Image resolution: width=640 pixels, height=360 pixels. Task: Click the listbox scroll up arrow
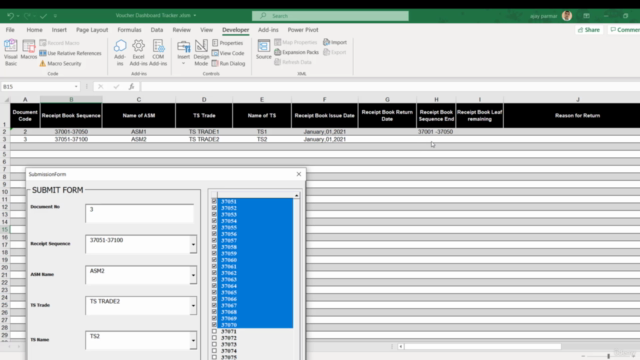(297, 196)
